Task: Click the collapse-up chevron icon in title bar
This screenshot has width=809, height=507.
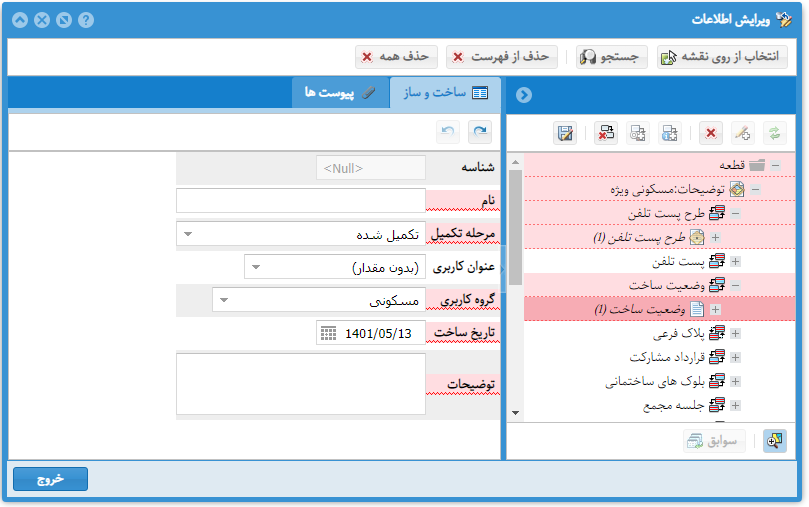Action: click(x=20, y=20)
